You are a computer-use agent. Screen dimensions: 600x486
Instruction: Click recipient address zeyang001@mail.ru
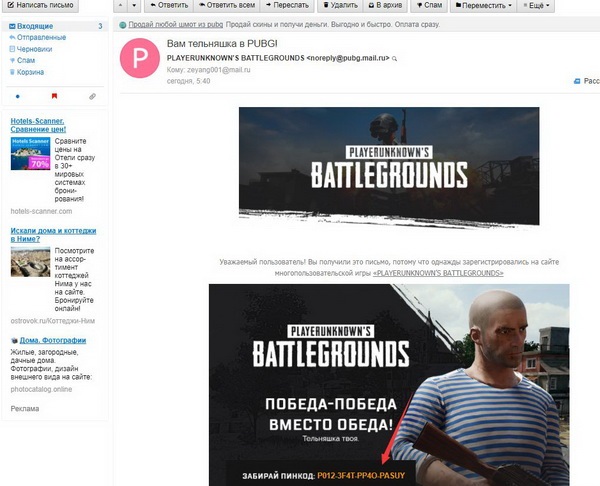click(218, 70)
